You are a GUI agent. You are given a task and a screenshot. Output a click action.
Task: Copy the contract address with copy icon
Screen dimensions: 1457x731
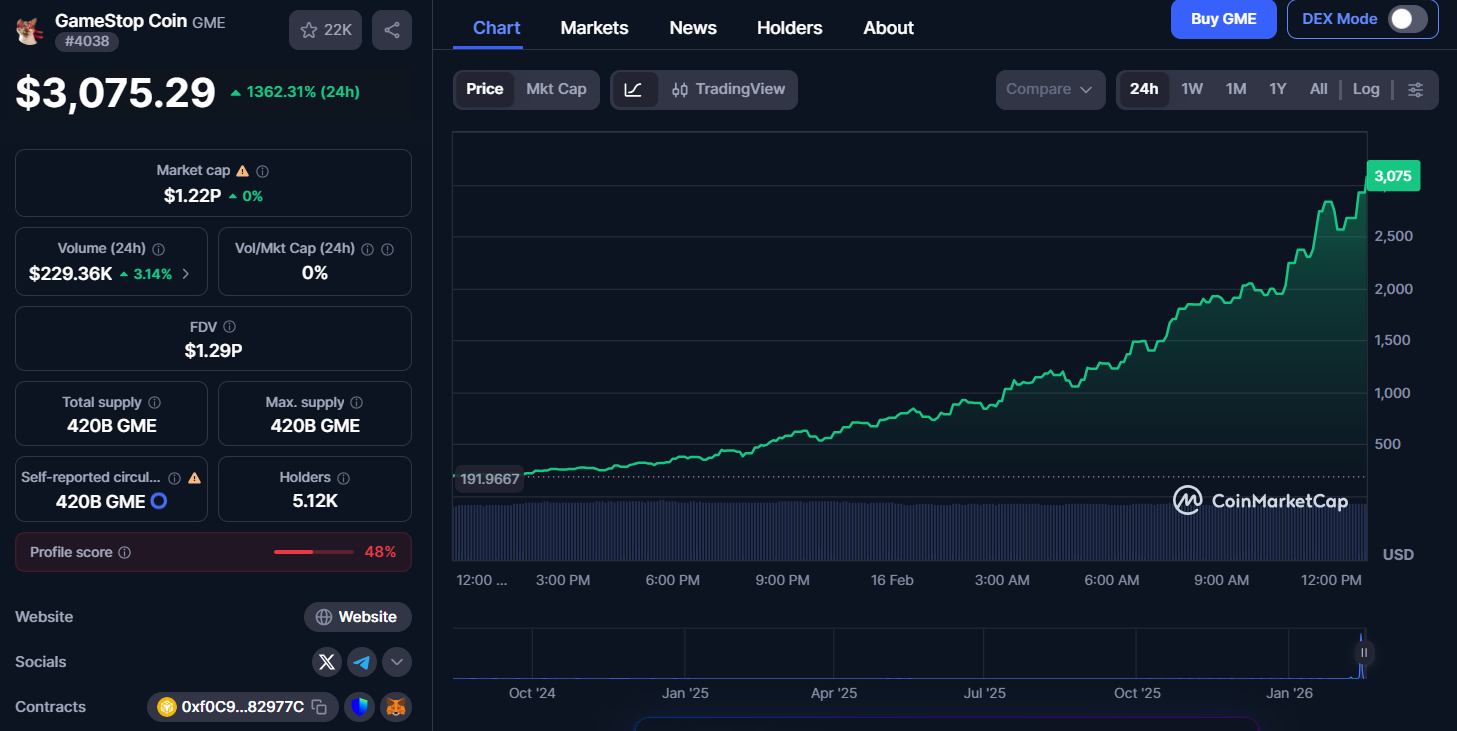tap(319, 707)
